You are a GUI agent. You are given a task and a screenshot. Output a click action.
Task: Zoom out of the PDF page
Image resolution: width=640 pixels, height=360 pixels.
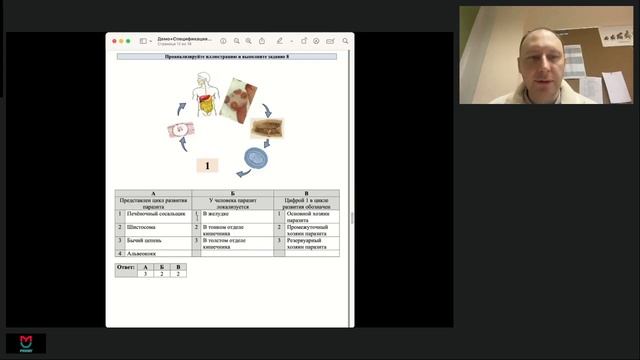[x=236, y=41]
